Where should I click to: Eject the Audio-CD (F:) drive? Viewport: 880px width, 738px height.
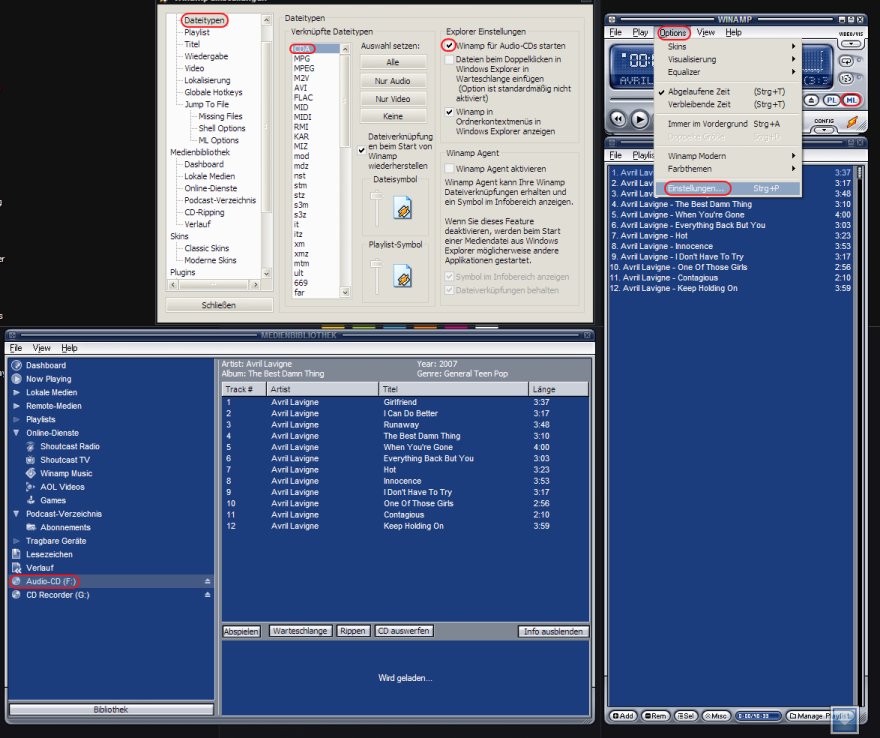[207, 581]
